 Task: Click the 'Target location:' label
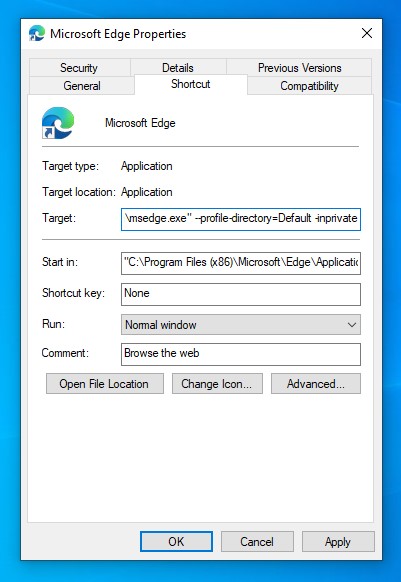click(79, 192)
